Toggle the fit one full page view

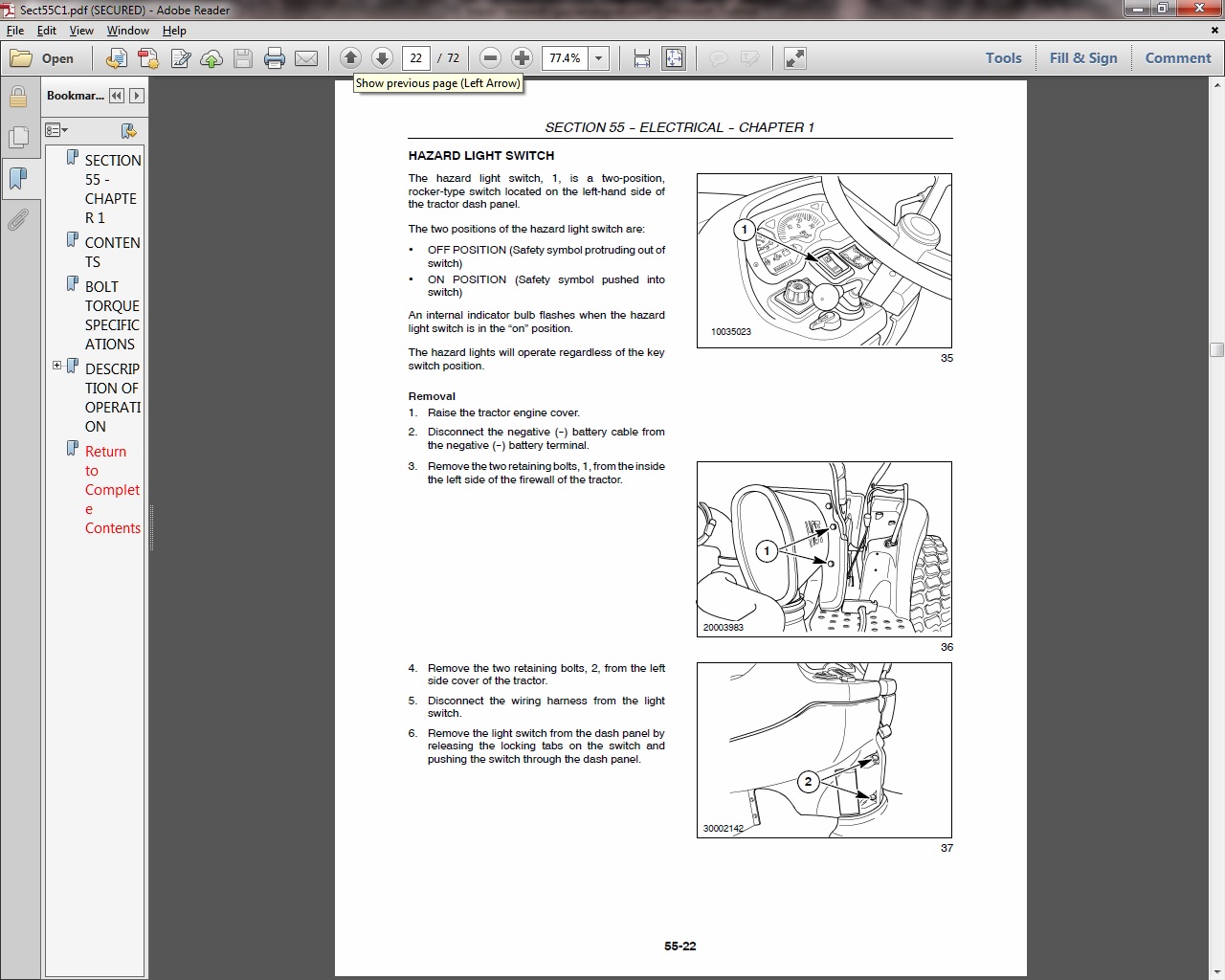[x=674, y=58]
